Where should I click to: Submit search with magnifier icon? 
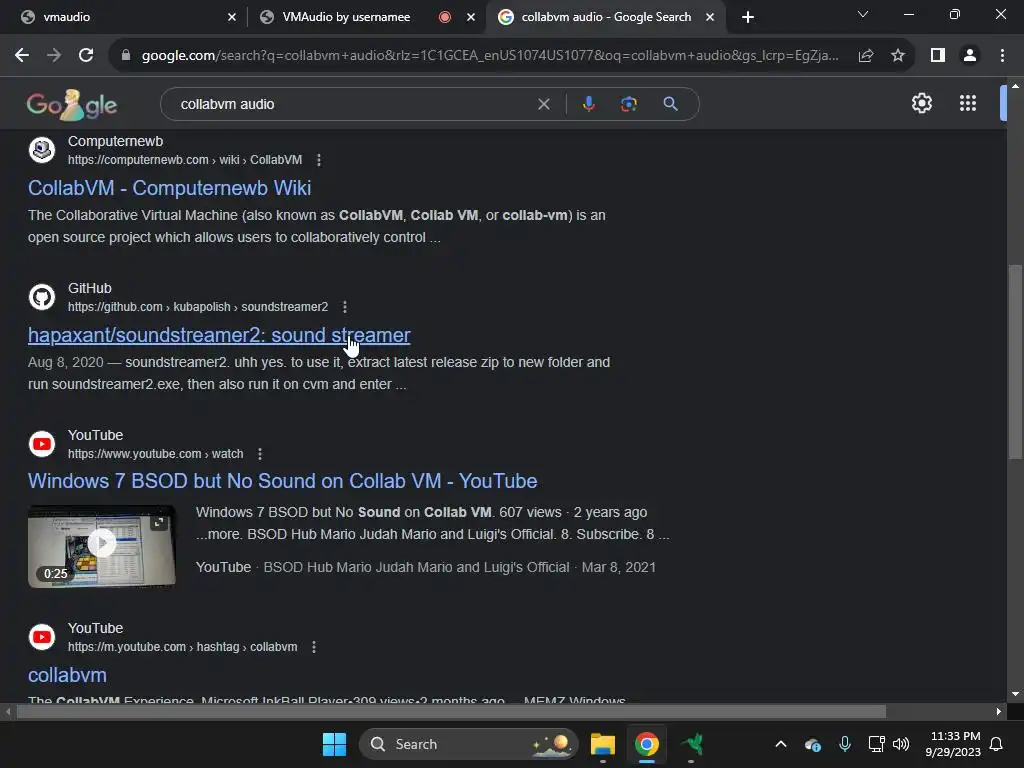pyautogui.click(x=670, y=104)
